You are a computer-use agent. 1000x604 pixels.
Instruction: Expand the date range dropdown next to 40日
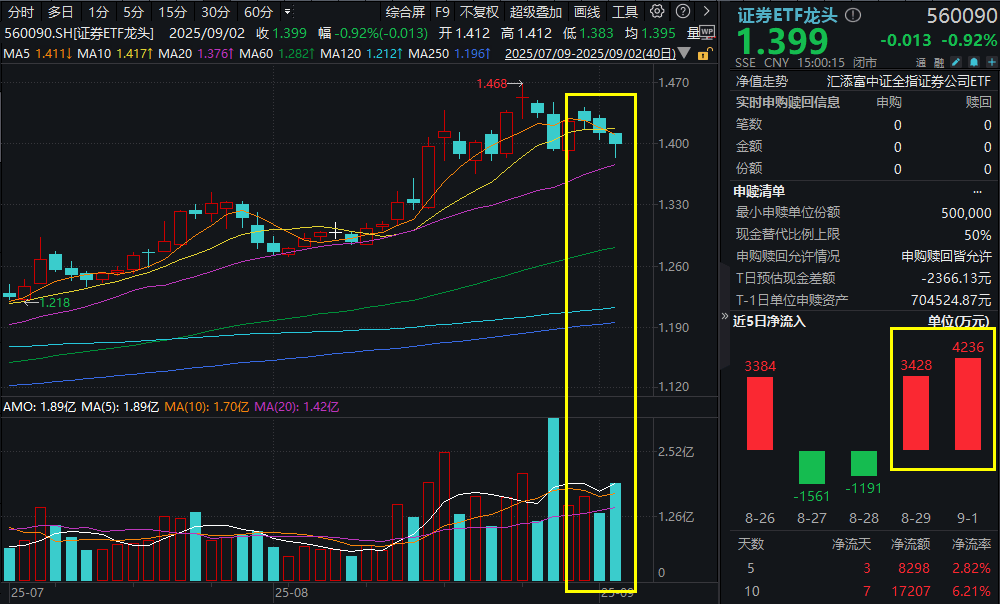[684, 54]
